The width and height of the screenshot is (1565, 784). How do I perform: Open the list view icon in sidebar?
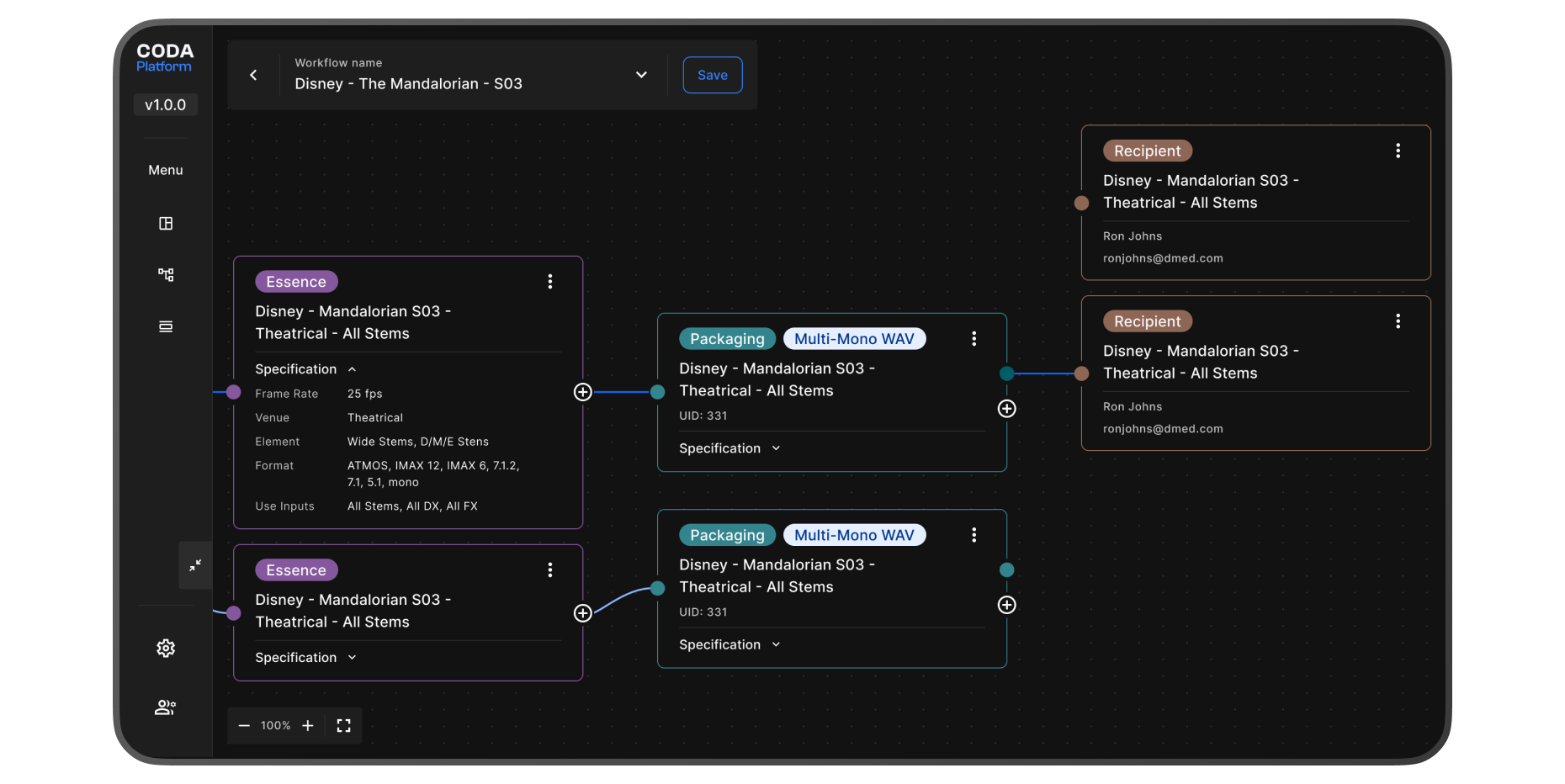pos(166,326)
